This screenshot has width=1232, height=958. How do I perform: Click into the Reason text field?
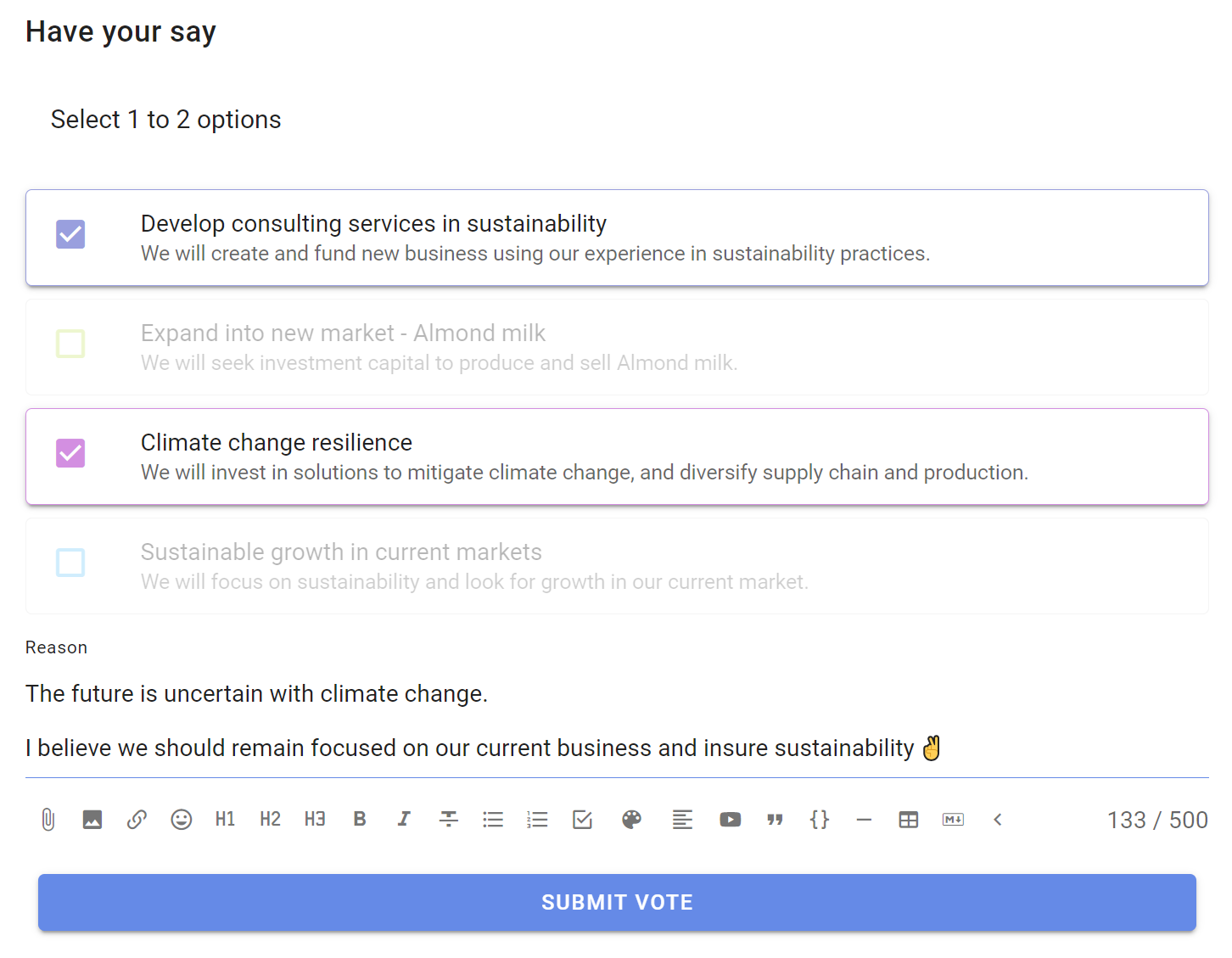pyautogui.click(x=617, y=720)
